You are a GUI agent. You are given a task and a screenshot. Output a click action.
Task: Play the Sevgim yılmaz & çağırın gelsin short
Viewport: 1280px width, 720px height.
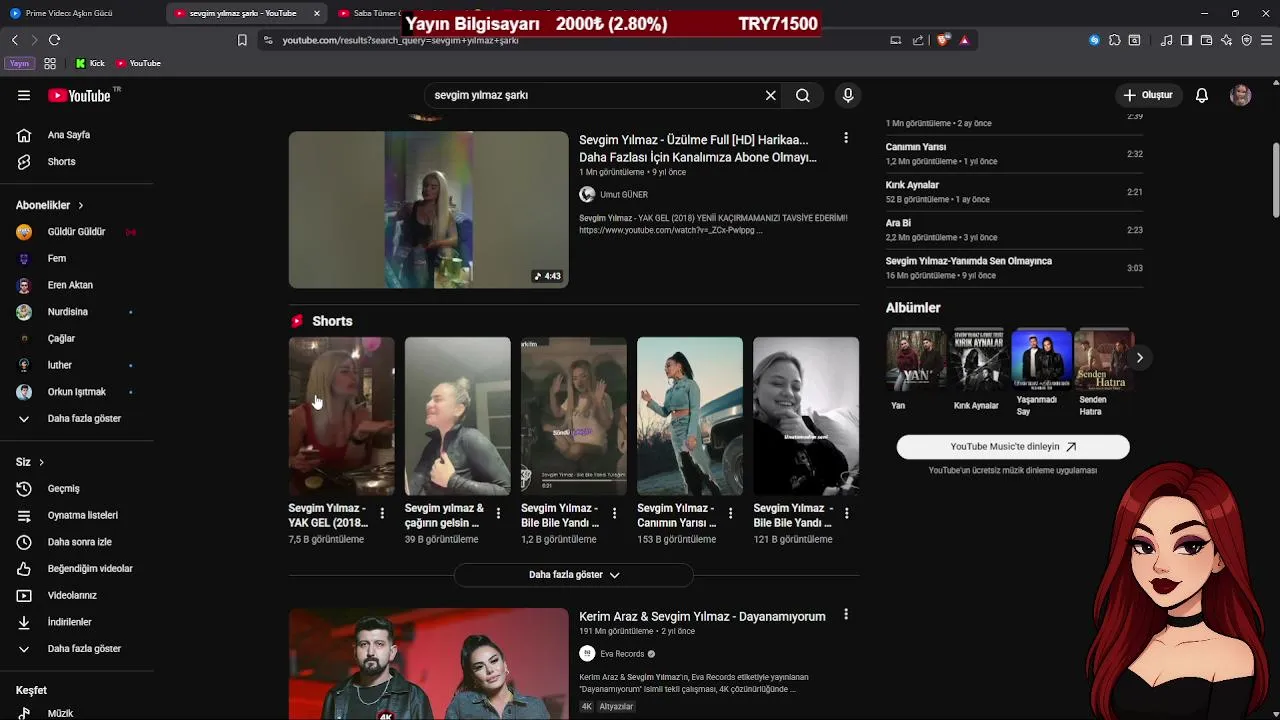pyautogui.click(x=457, y=416)
